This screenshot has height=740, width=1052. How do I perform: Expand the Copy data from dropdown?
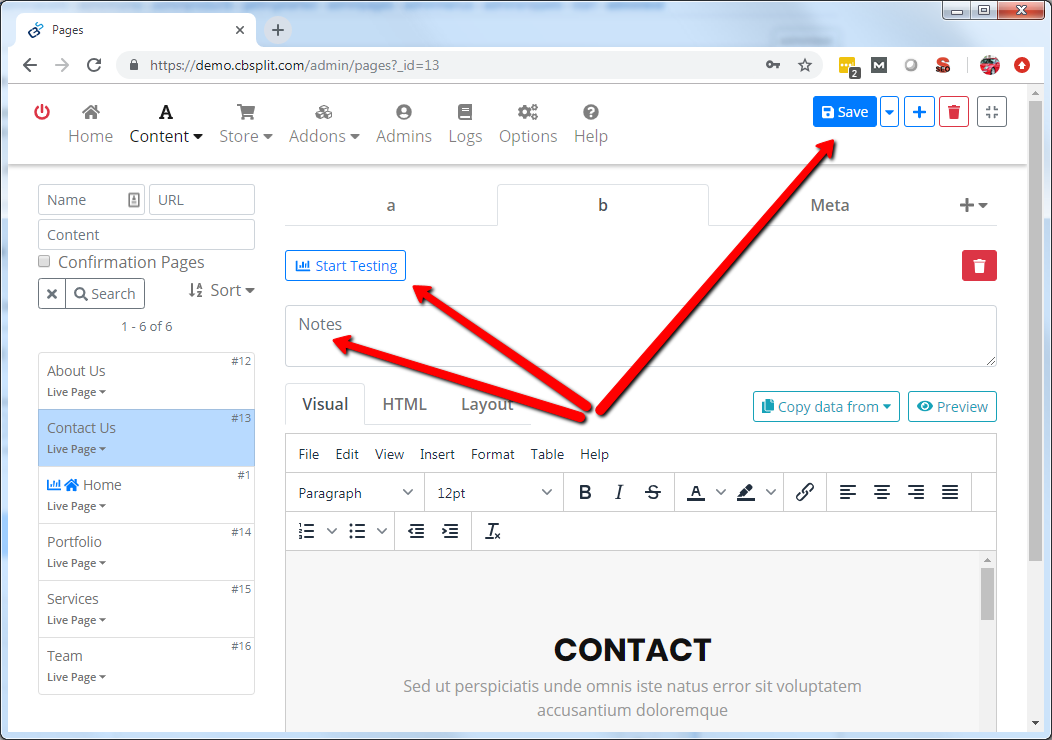[x=826, y=407]
